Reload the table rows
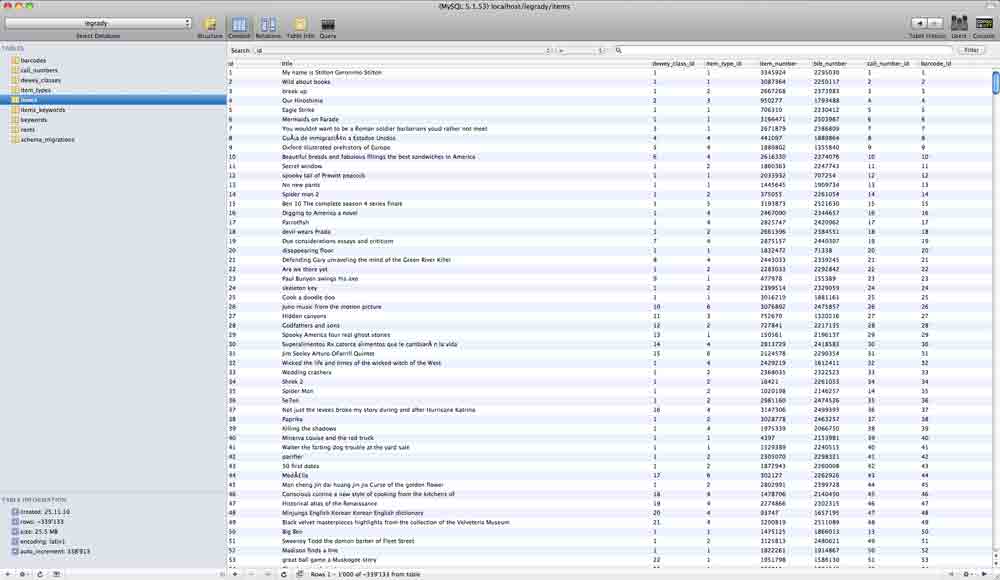1000x580 pixels. [284, 574]
